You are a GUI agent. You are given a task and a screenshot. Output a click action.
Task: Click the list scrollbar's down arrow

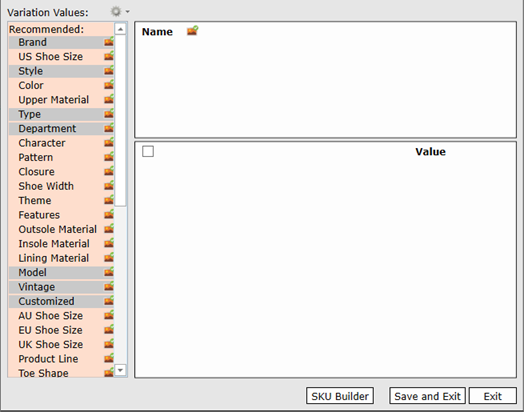pos(120,370)
